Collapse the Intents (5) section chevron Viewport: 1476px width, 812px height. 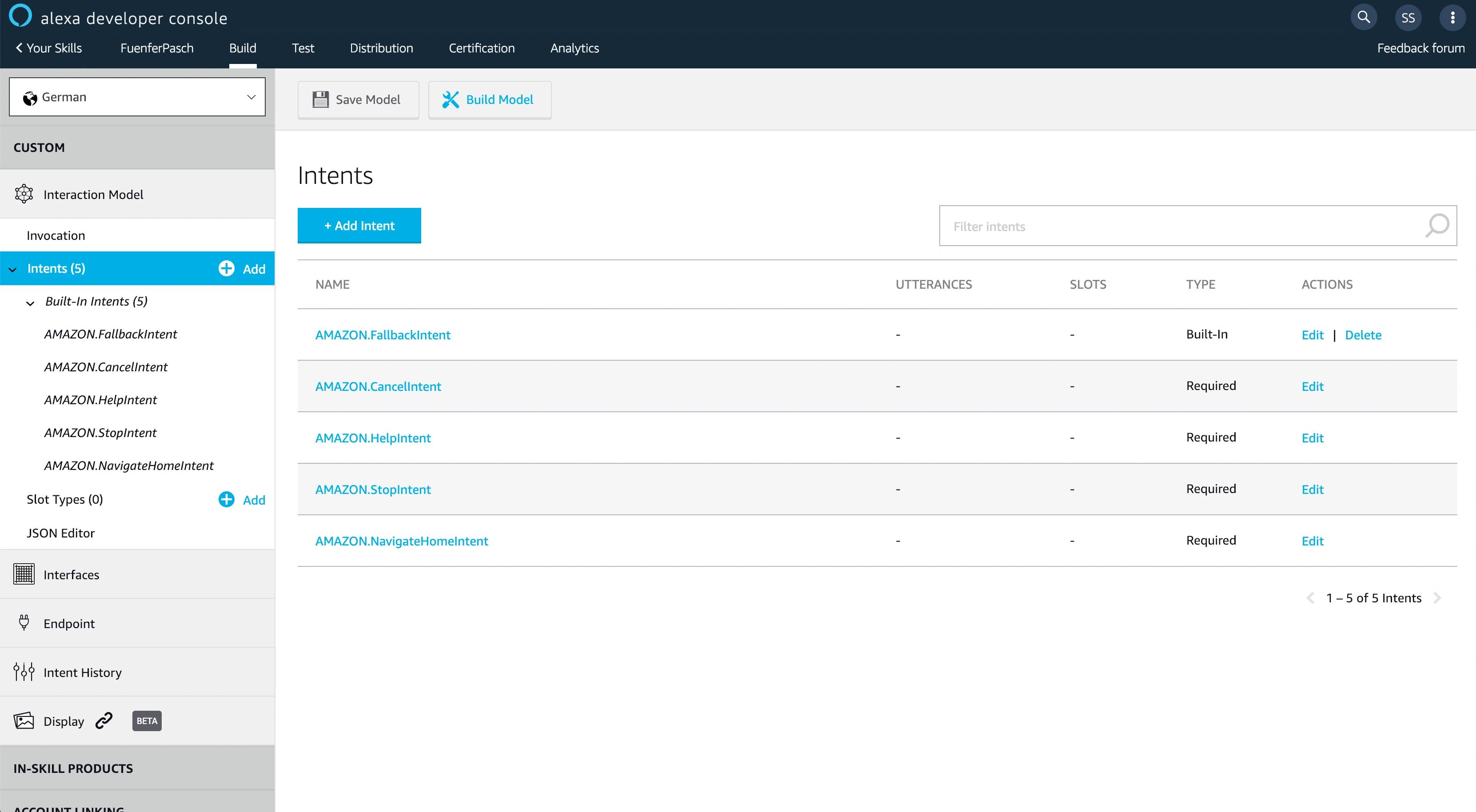(x=12, y=269)
